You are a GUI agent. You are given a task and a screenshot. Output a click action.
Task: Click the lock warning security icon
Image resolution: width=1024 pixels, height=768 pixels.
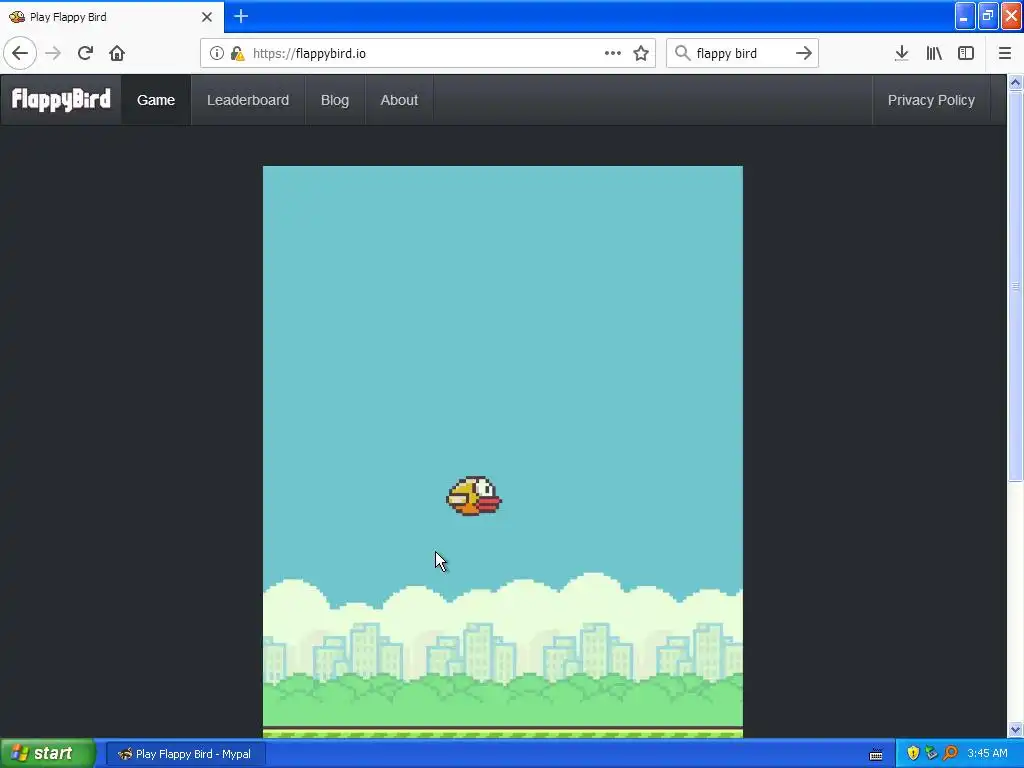pyautogui.click(x=237, y=53)
